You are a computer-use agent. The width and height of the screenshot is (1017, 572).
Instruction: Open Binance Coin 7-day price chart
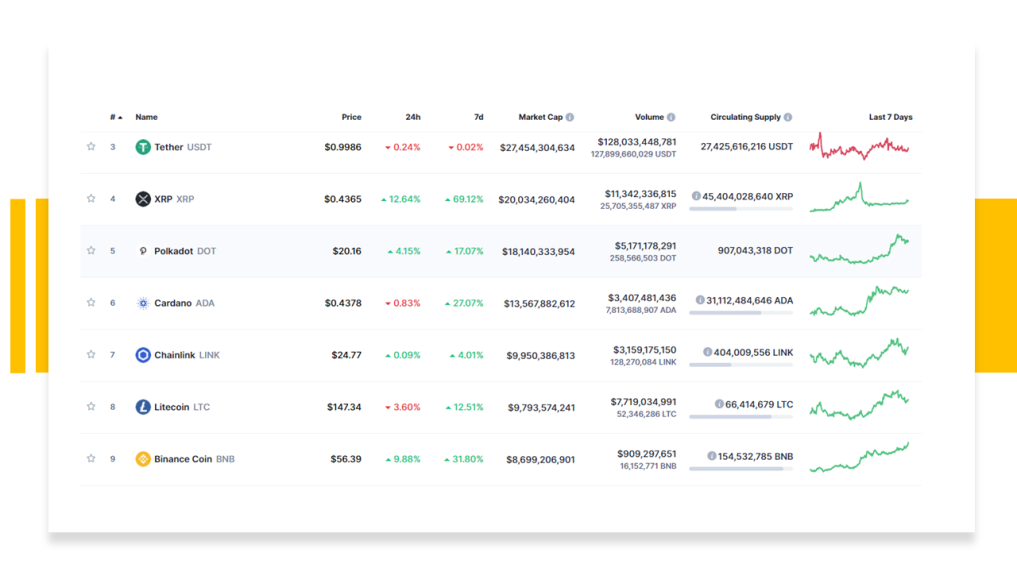click(x=859, y=457)
